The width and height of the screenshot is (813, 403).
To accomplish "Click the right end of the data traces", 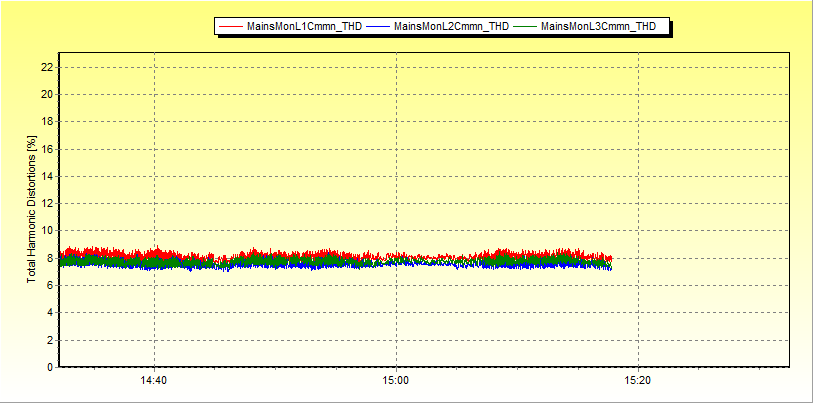I will pos(609,261).
